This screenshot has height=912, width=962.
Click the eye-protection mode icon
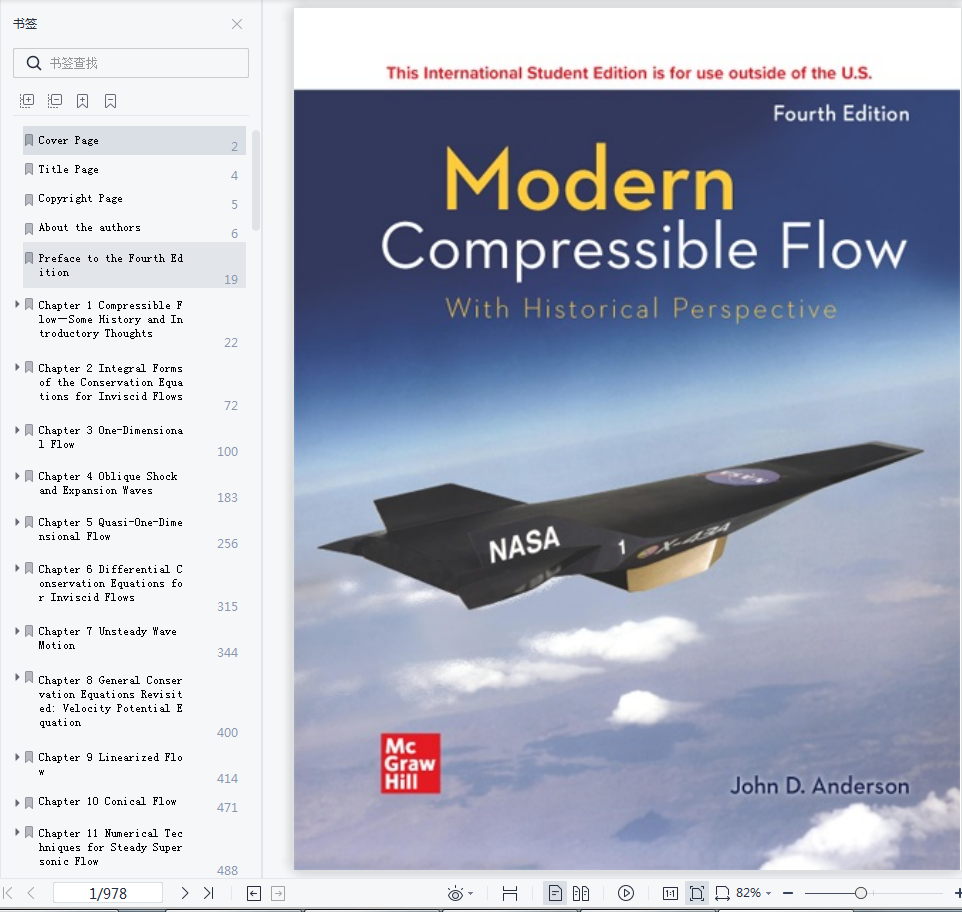[x=455, y=893]
